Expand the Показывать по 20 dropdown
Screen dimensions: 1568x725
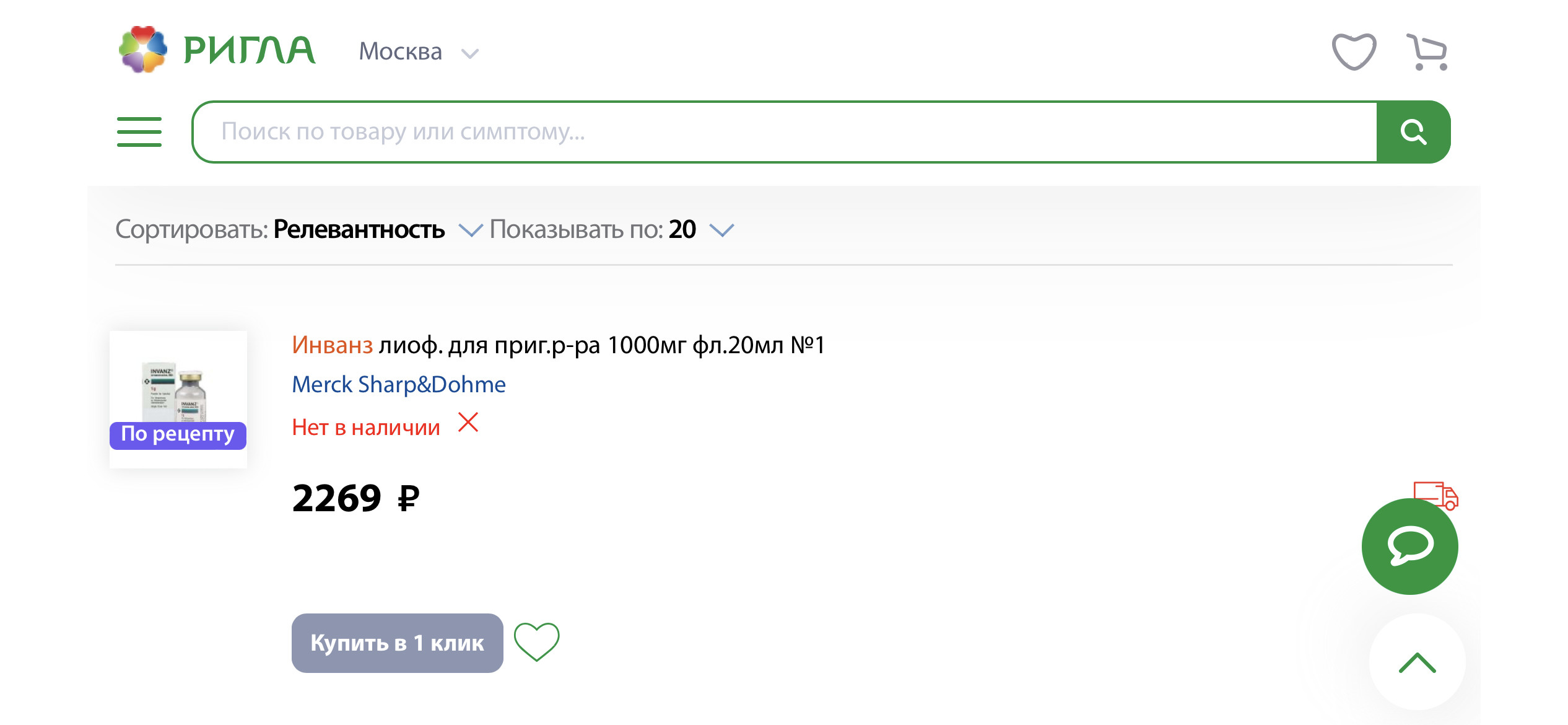click(x=612, y=230)
